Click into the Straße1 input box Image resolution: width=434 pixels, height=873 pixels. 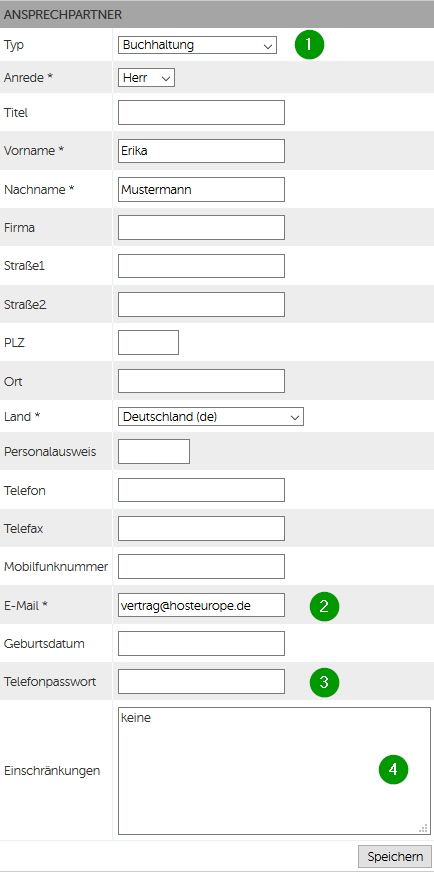tap(201, 266)
